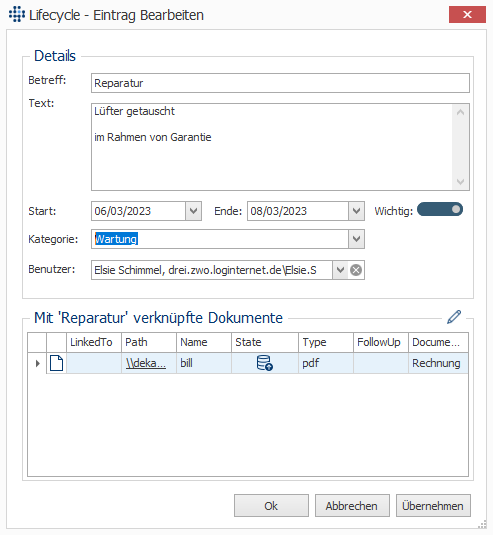Click the database state icon in bill row

pyautogui.click(x=264, y=363)
